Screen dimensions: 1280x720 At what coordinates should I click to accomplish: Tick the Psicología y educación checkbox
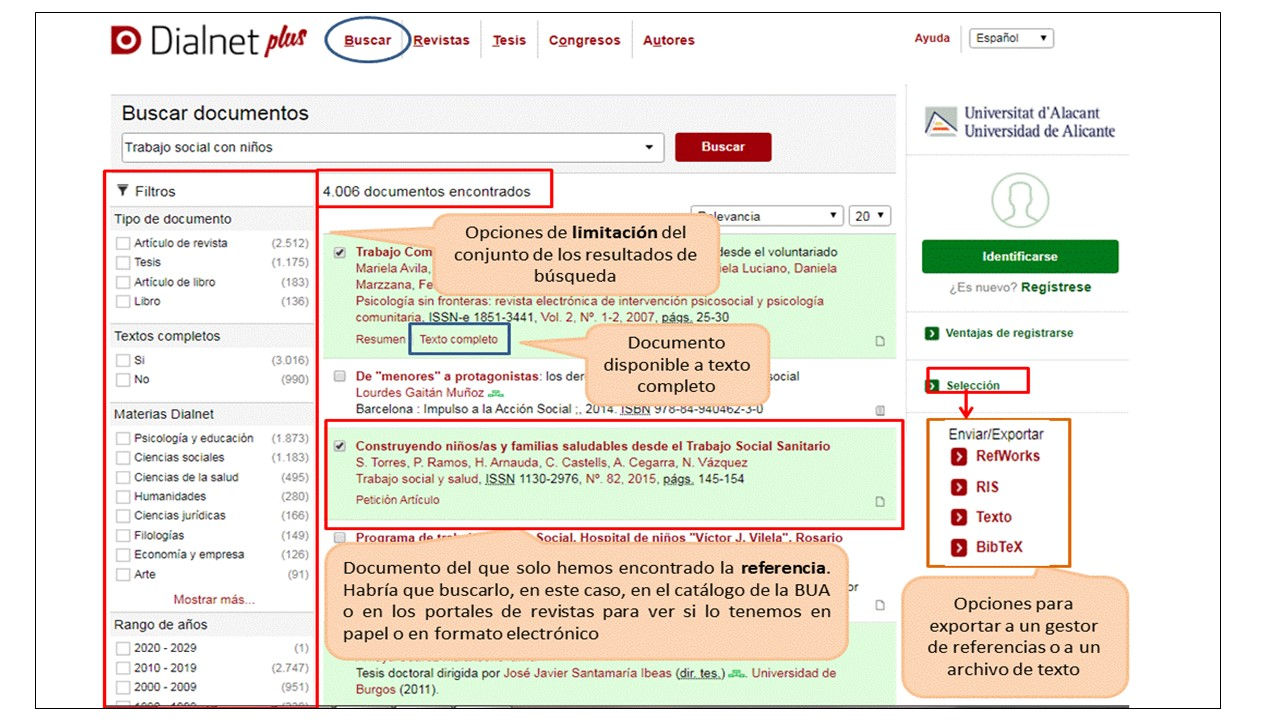(x=123, y=438)
